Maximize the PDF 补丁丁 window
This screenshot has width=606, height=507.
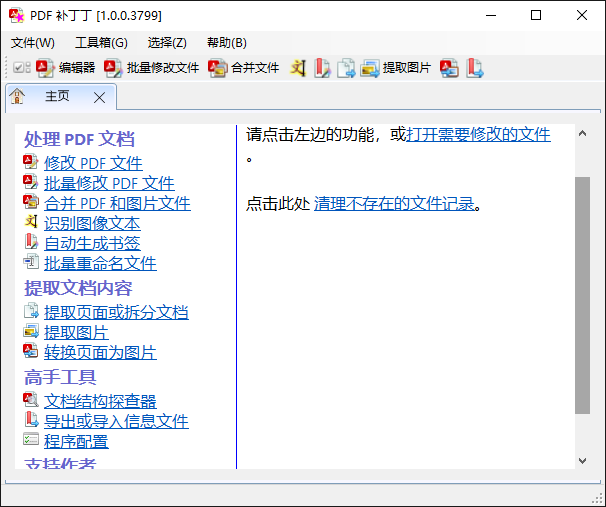tap(536, 15)
